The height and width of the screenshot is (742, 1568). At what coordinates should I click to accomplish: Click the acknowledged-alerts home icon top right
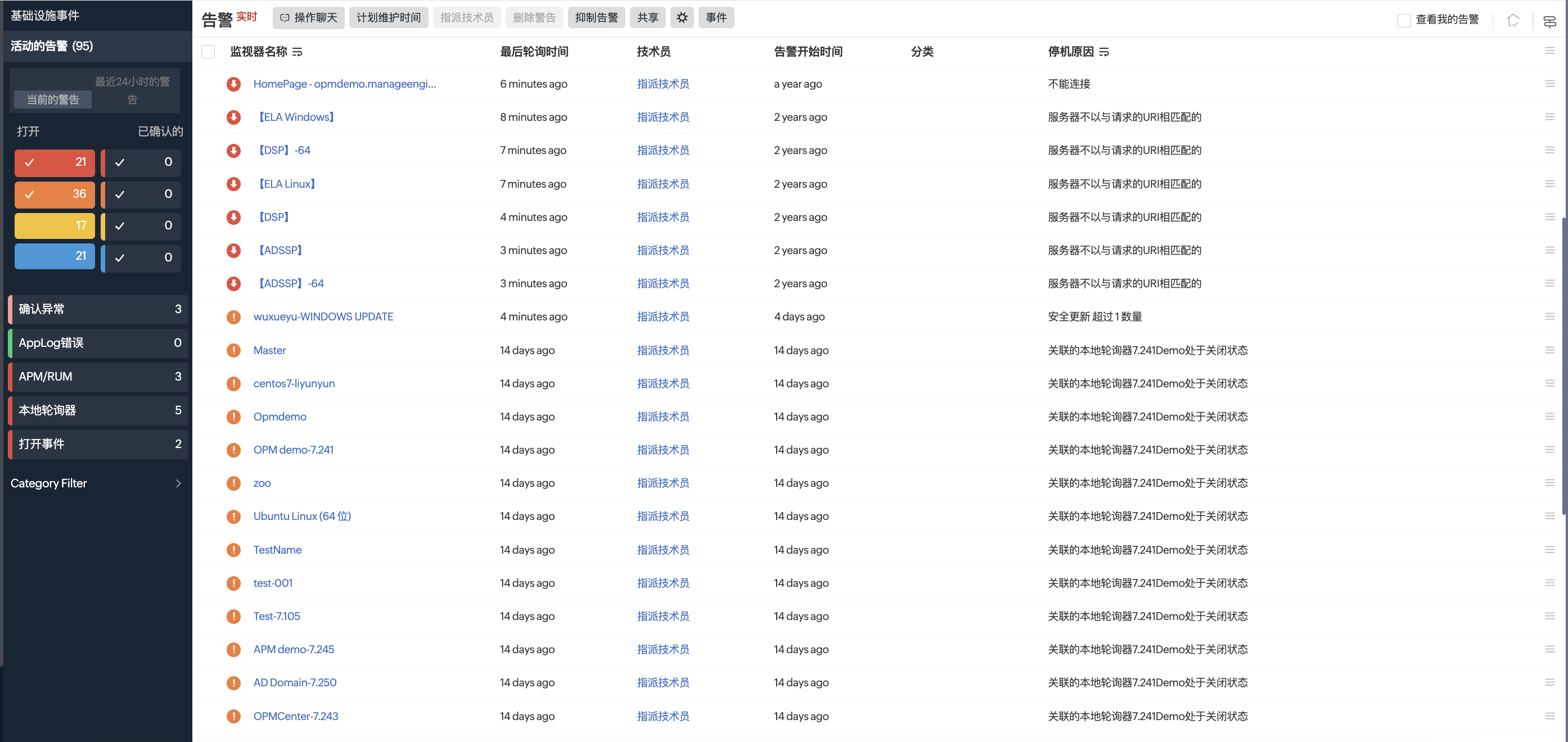pyautogui.click(x=1513, y=20)
